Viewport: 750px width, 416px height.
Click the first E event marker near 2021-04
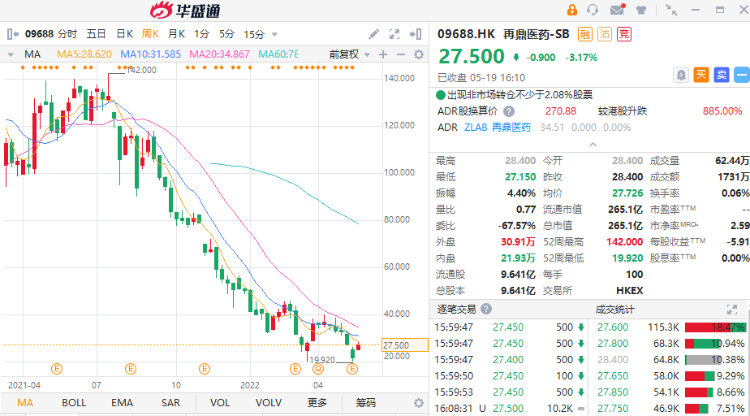tap(57, 369)
